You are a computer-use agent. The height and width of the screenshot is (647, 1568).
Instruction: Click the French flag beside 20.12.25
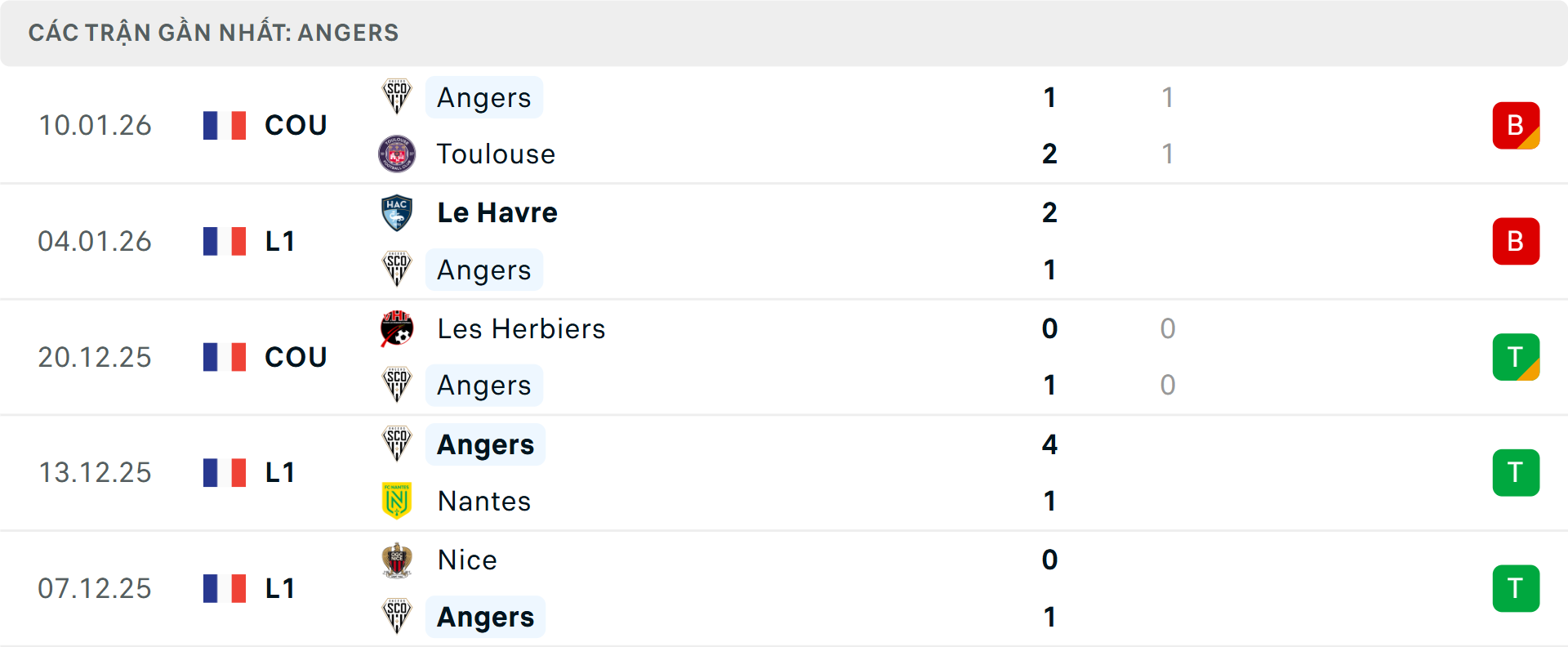pos(225,357)
